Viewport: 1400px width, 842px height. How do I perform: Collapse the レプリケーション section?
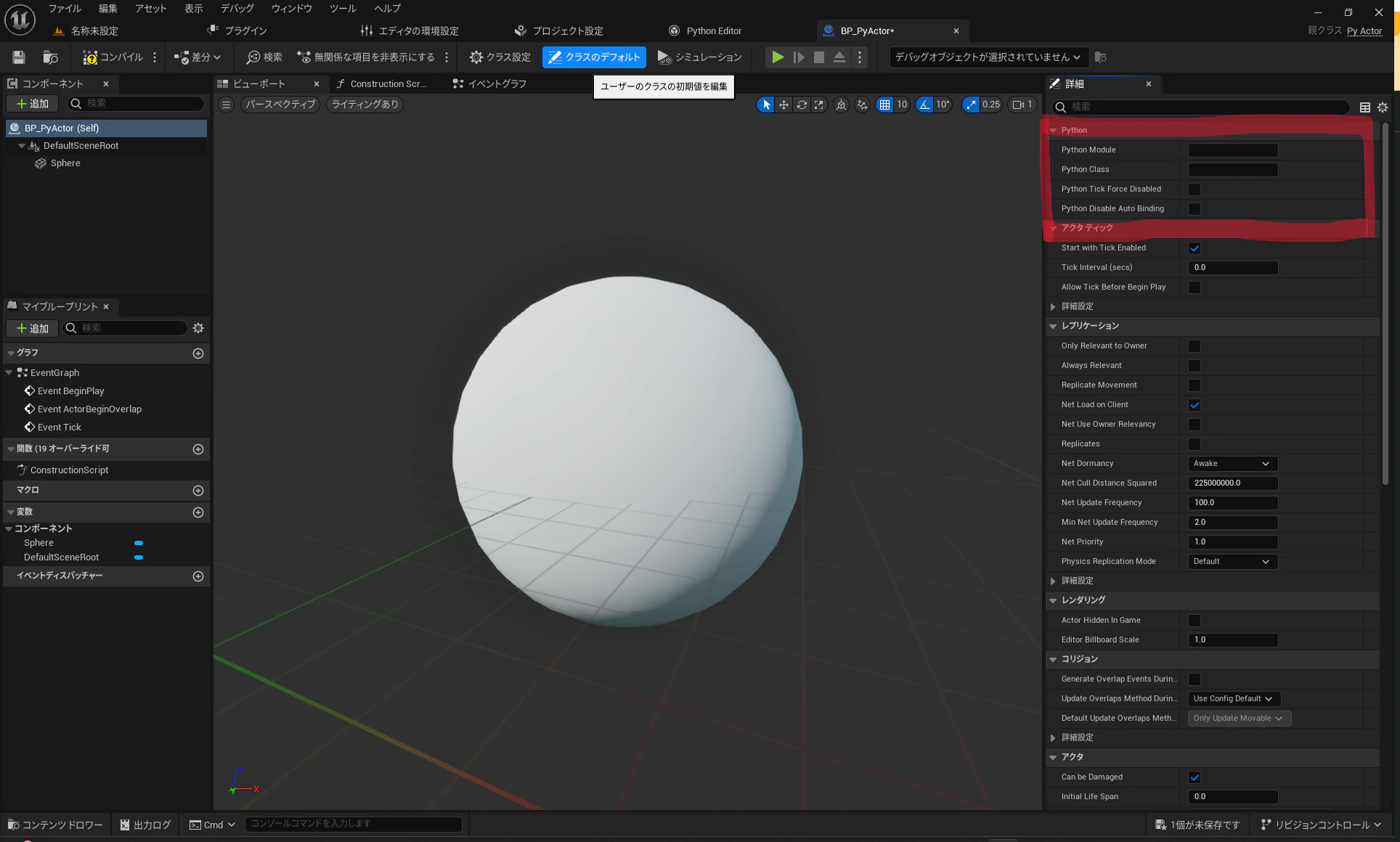point(1053,327)
